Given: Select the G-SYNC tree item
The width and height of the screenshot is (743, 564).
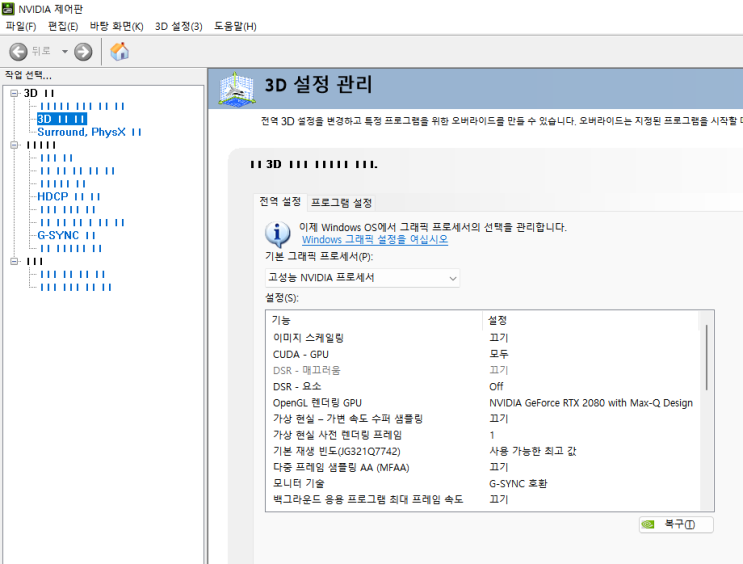Looking at the screenshot, I should pos(66,235).
